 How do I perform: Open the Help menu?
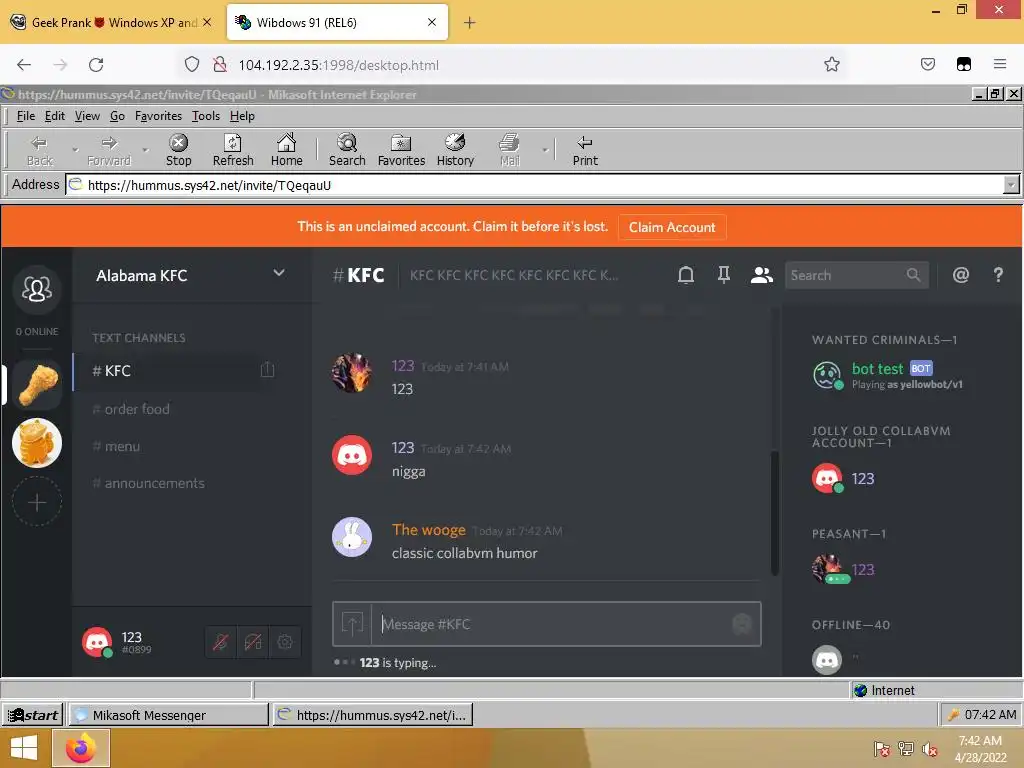(x=242, y=116)
